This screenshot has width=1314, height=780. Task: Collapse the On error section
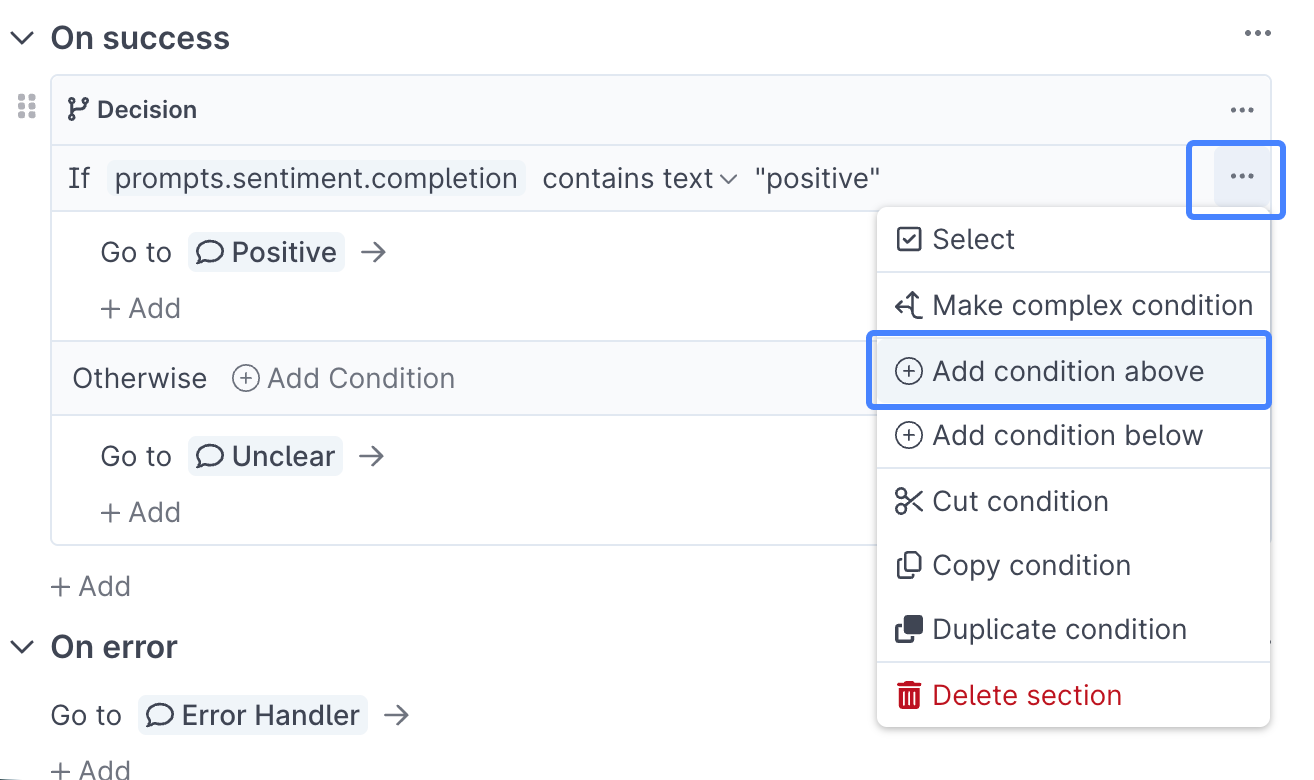(22, 647)
